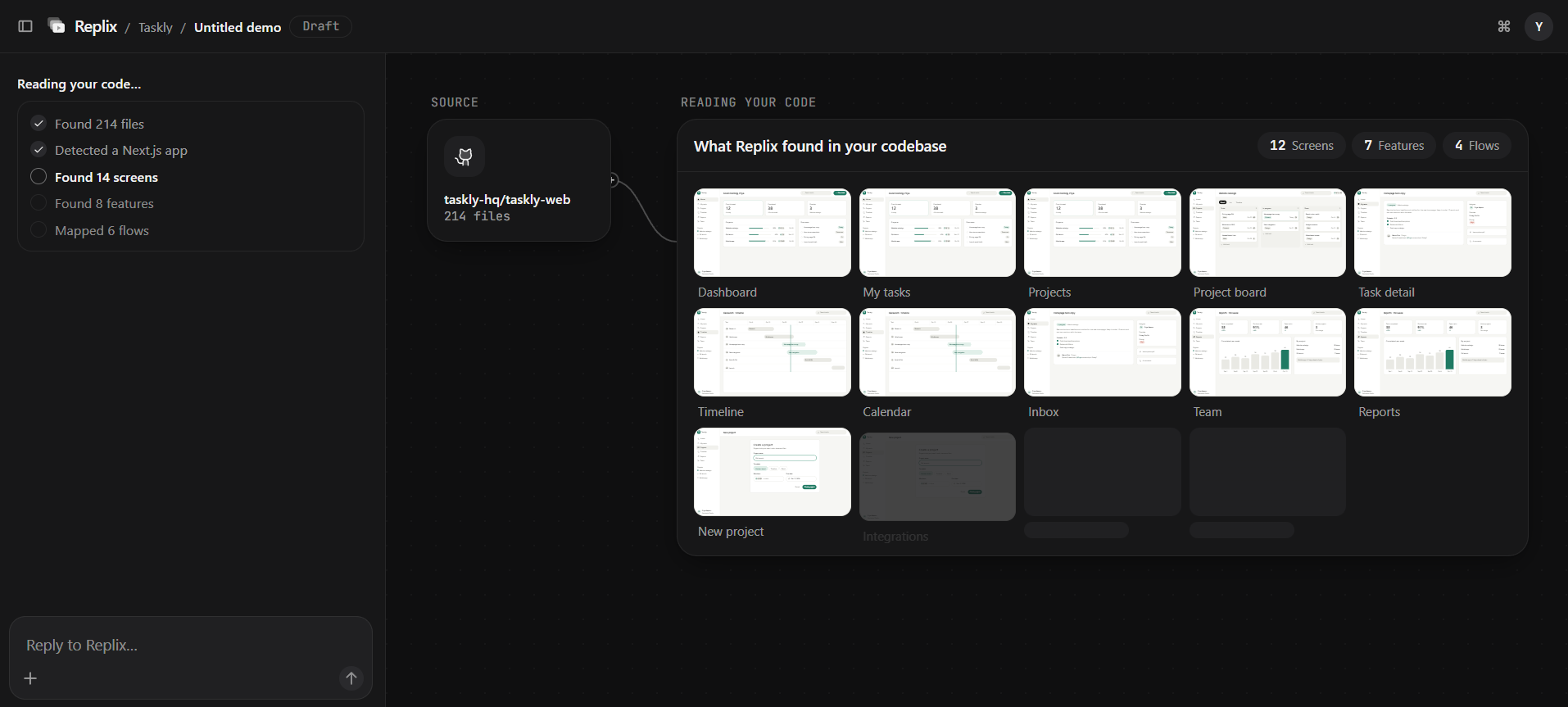This screenshot has width=1568, height=707.
Task: Open the command menu icon
Action: pyautogui.click(x=1504, y=26)
